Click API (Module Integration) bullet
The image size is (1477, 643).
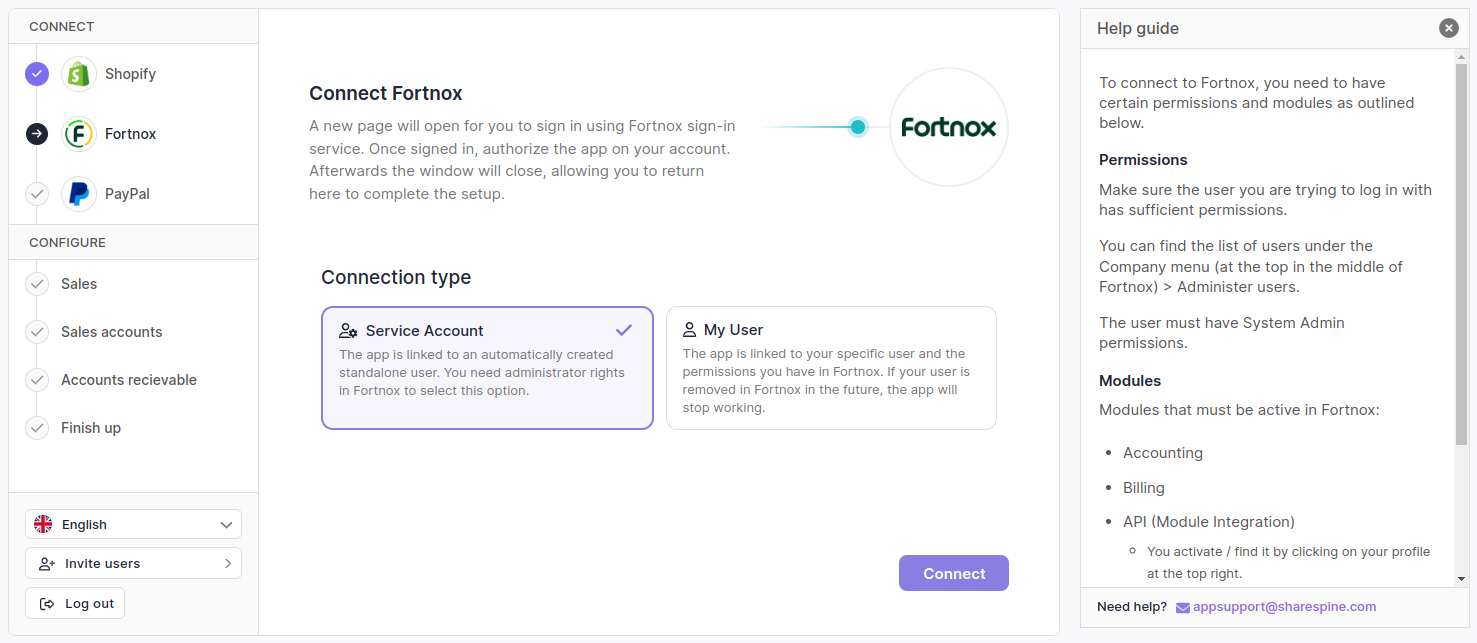pos(1209,522)
